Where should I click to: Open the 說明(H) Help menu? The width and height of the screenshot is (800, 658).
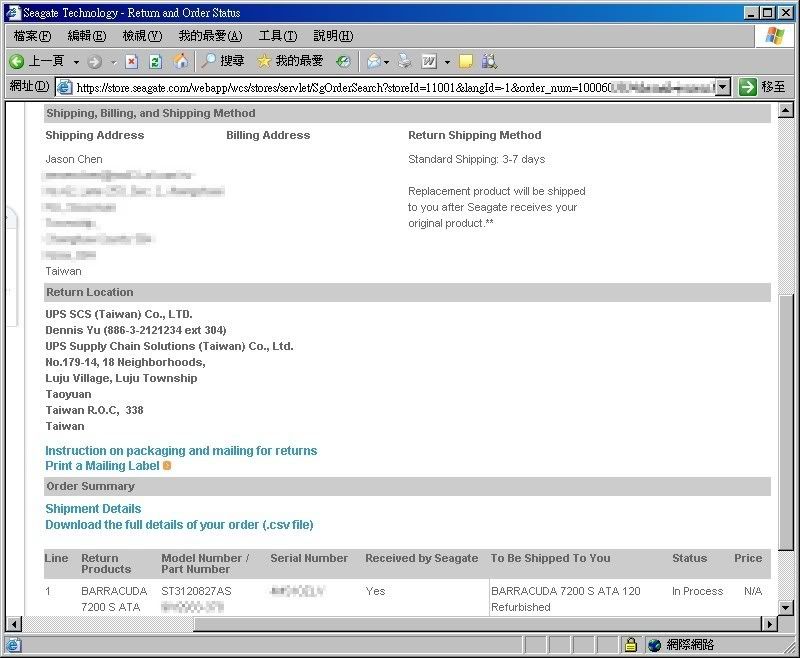point(333,36)
